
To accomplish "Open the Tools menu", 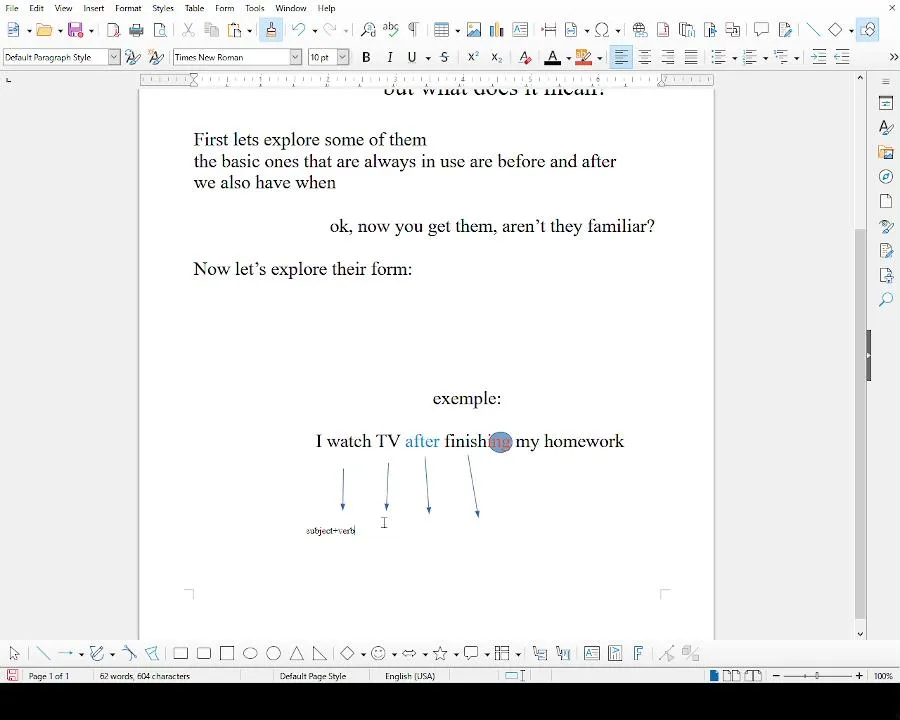I will [254, 9].
